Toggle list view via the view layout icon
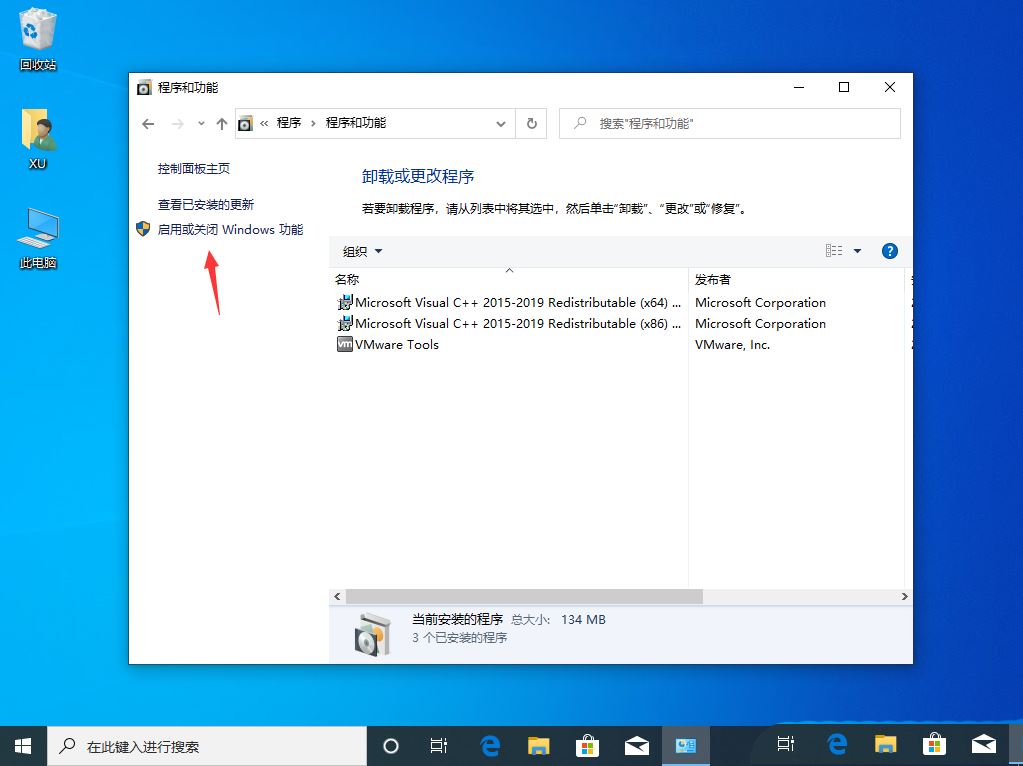Viewport: 1023px width, 766px height. click(x=836, y=250)
